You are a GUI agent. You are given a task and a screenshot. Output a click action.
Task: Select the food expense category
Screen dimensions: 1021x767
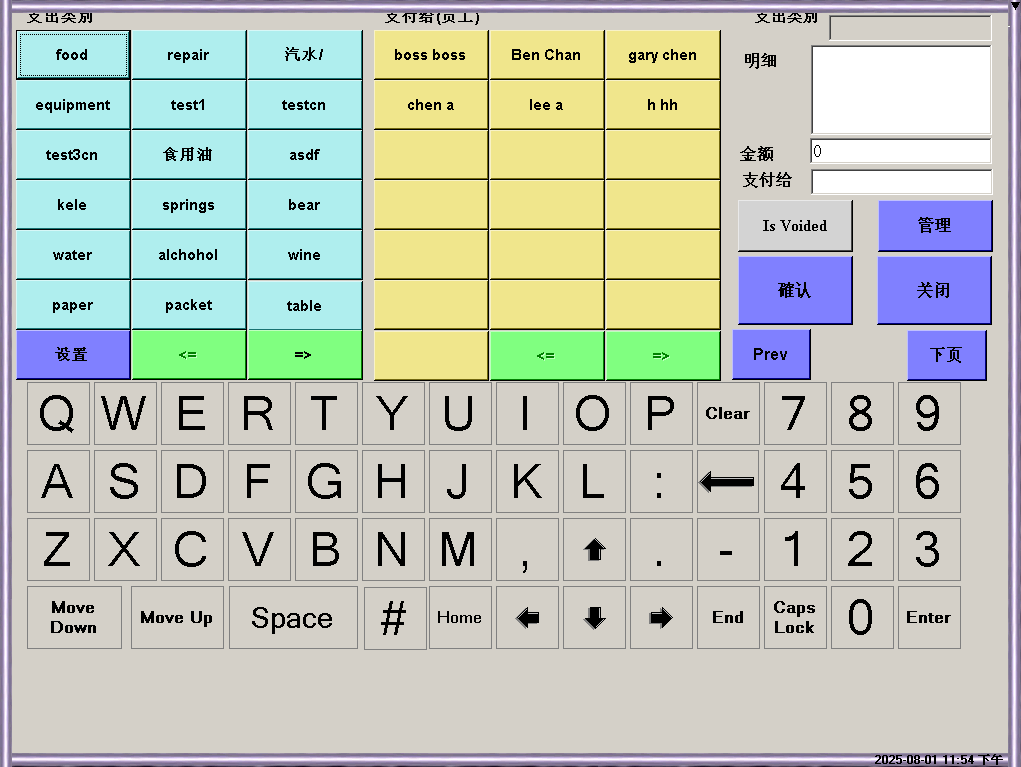[72, 55]
